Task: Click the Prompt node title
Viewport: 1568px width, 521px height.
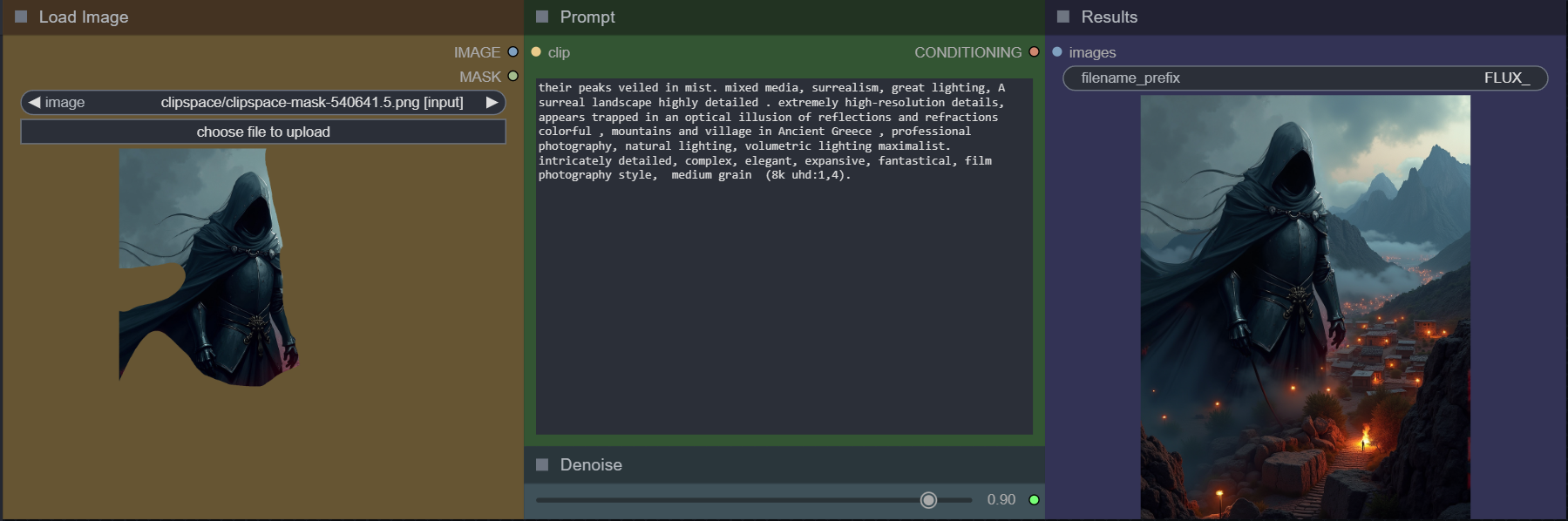Action: [587, 17]
